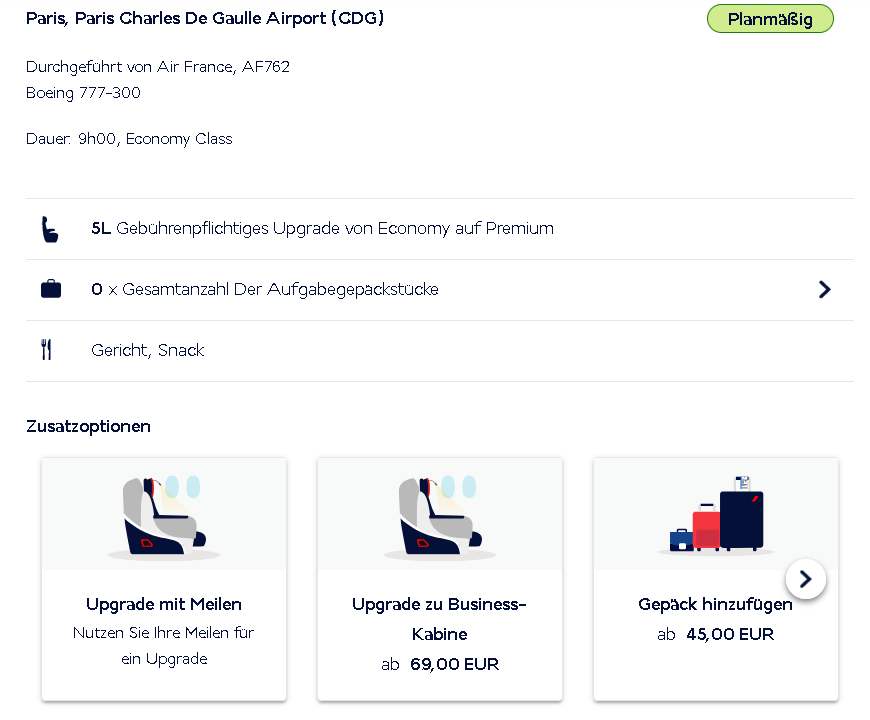The height and width of the screenshot is (720, 870).
Task: Click the Zusatzoptionen section heading
Action: coord(88,426)
